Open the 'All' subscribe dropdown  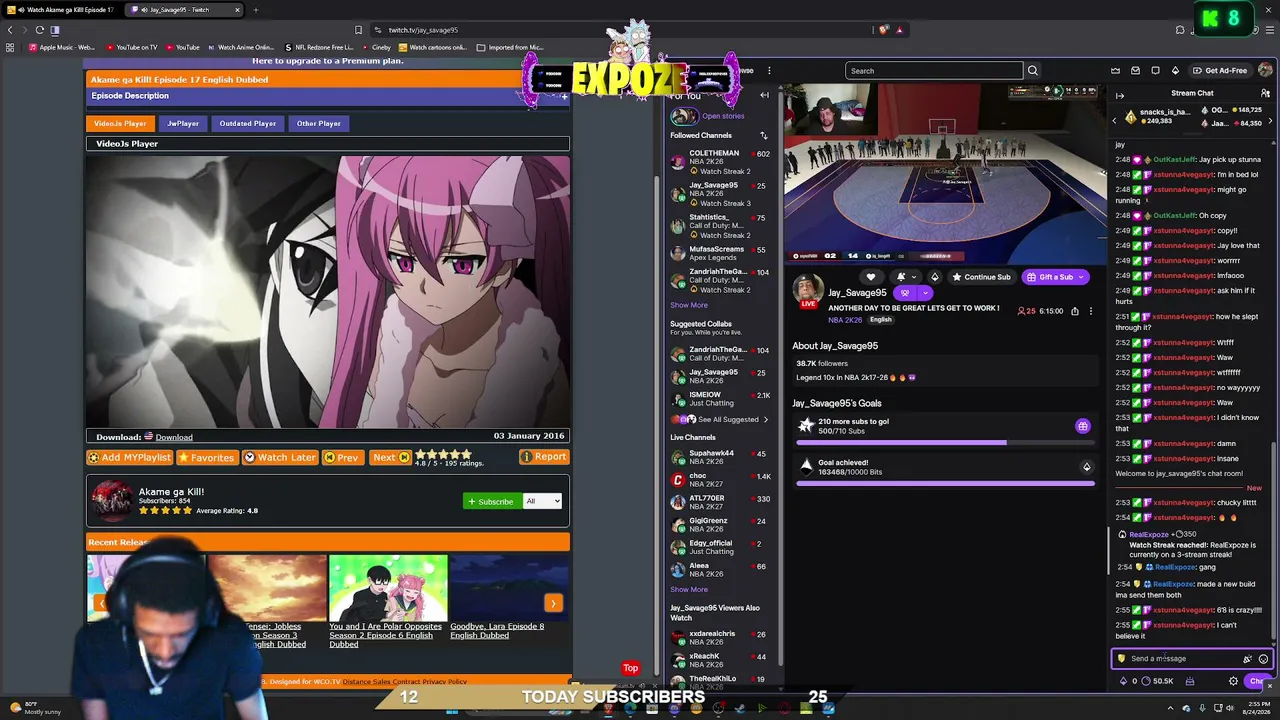click(543, 501)
